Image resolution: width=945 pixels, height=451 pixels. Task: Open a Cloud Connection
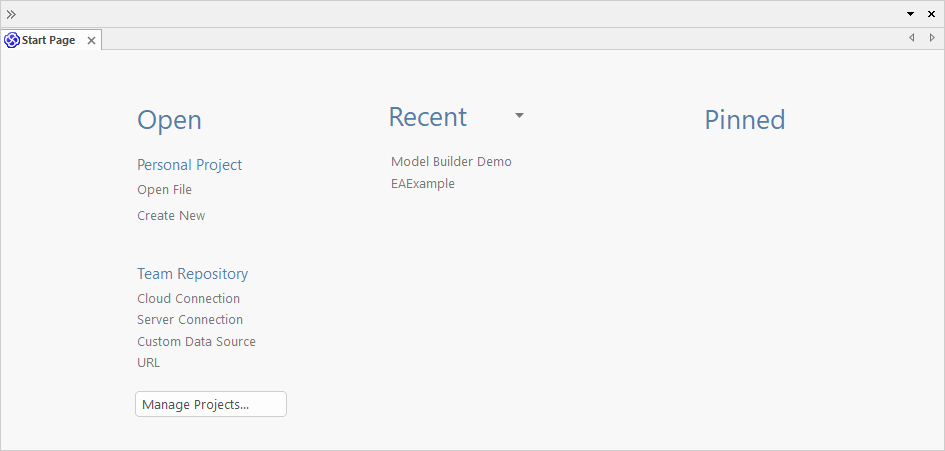189,298
